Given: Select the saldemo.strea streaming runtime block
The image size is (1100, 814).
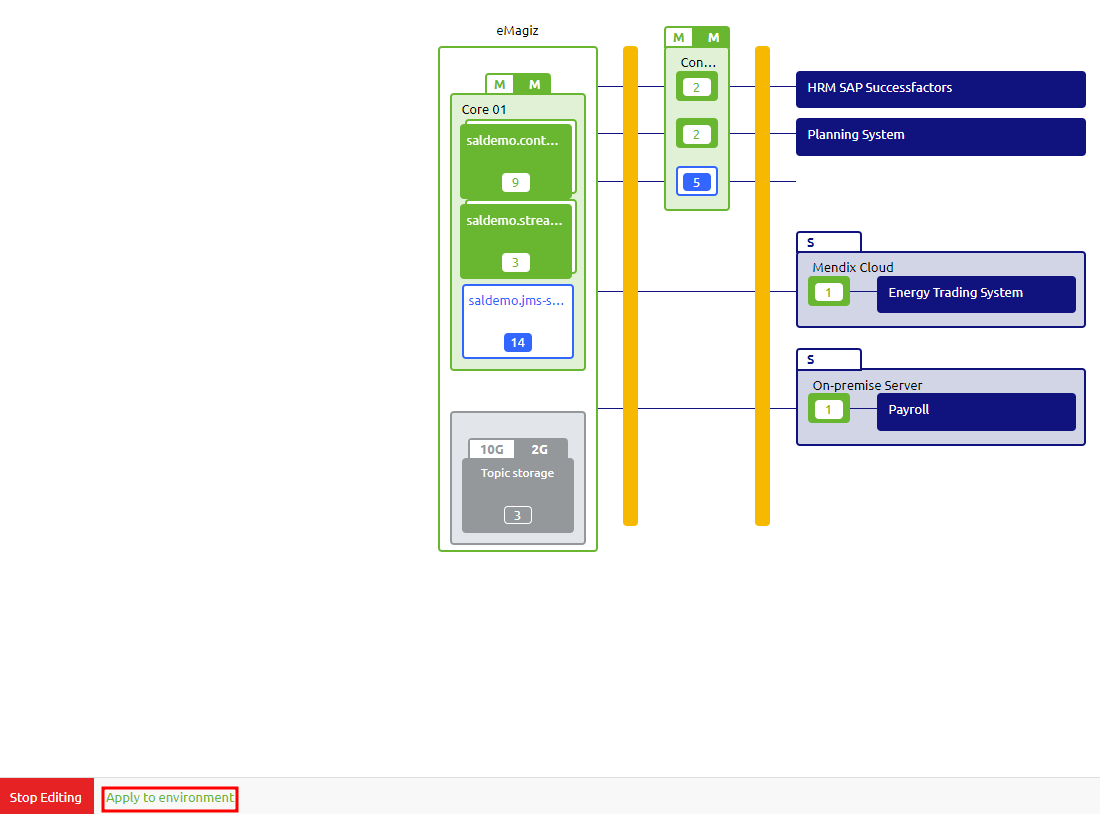Looking at the screenshot, I should 516,240.
